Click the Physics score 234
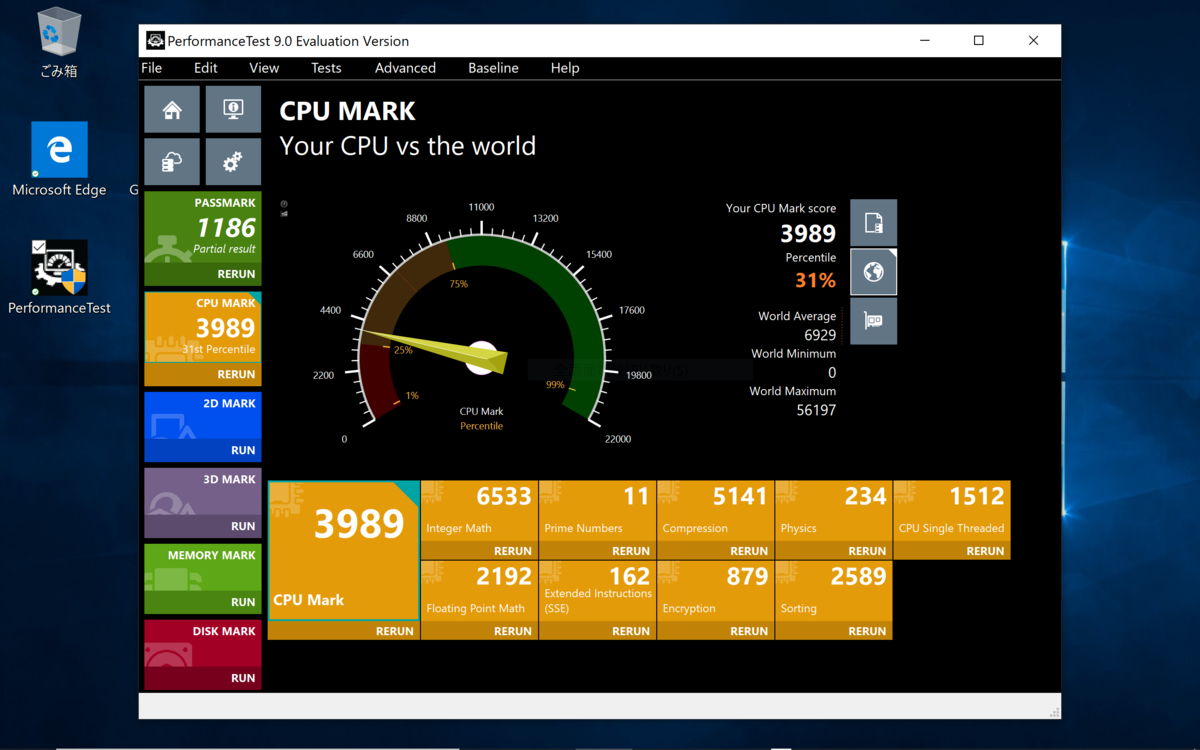 pos(865,497)
